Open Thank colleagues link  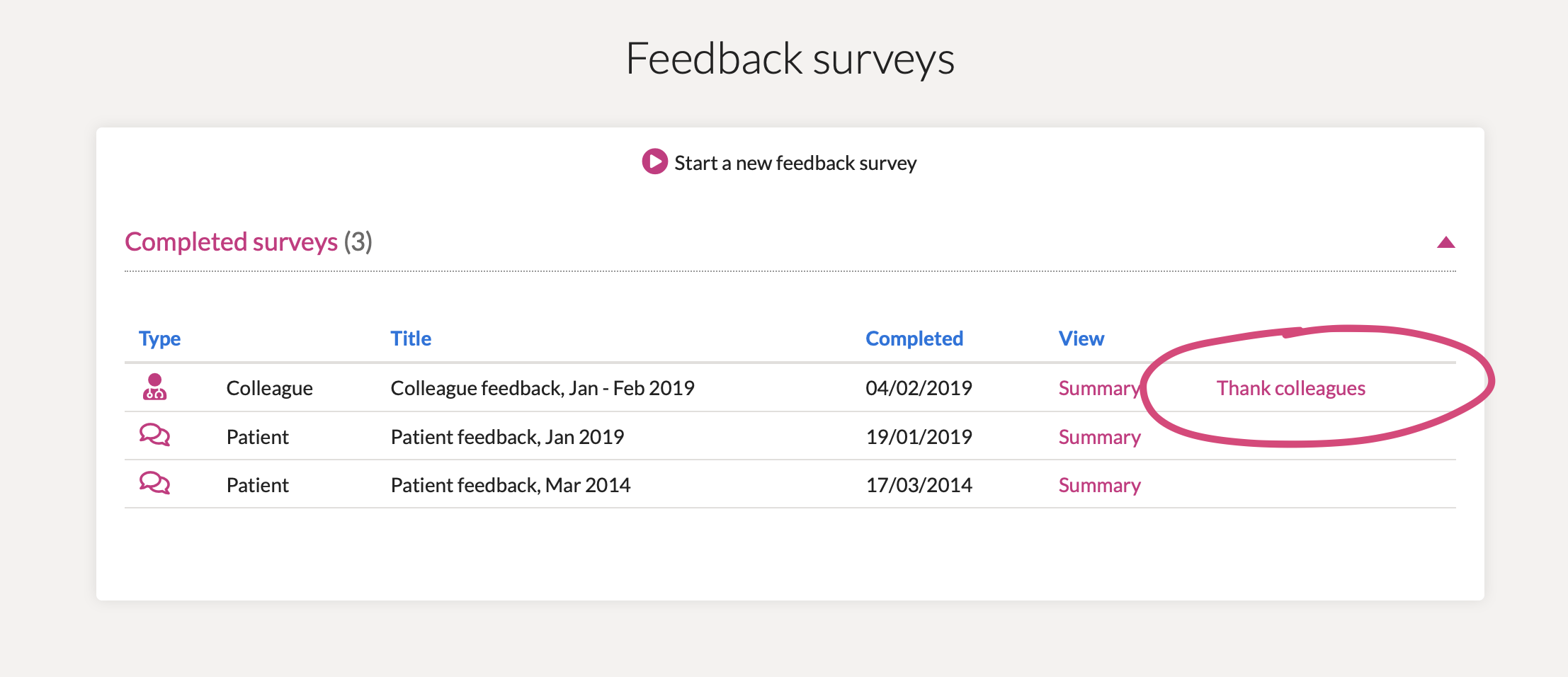click(1290, 388)
